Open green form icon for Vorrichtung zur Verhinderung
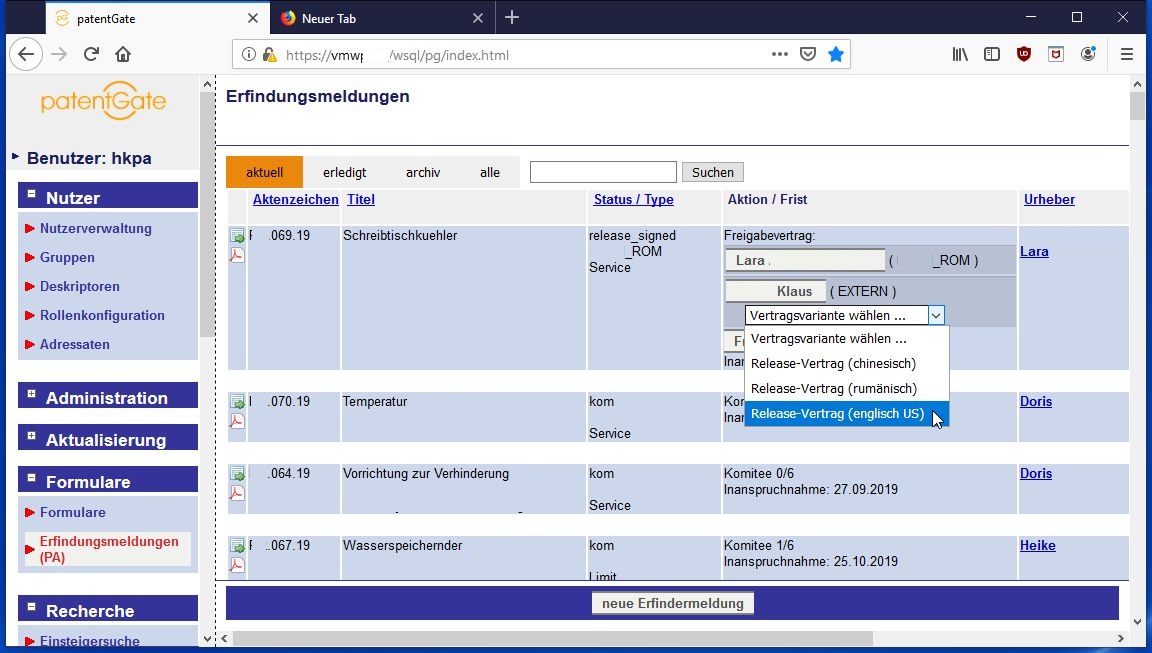 (x=237, y=474)
